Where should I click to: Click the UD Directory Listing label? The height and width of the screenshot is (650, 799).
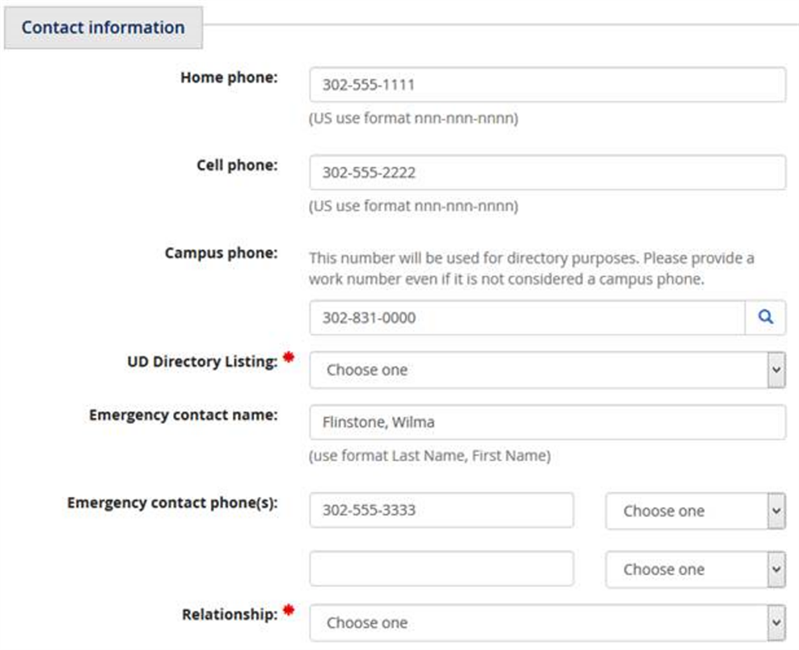pos(202,362)
